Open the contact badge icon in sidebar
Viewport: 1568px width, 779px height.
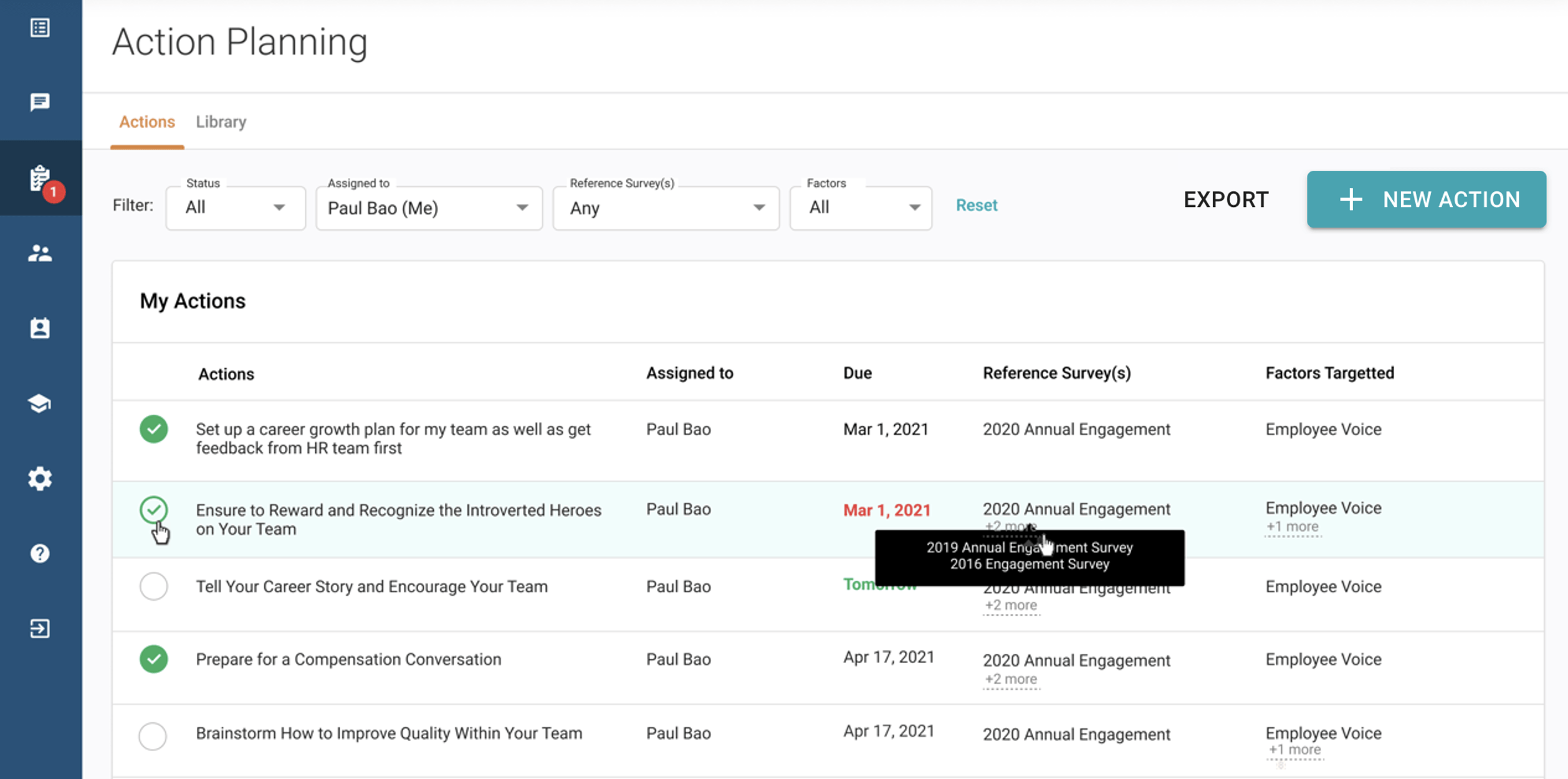[x=40, y=328]
